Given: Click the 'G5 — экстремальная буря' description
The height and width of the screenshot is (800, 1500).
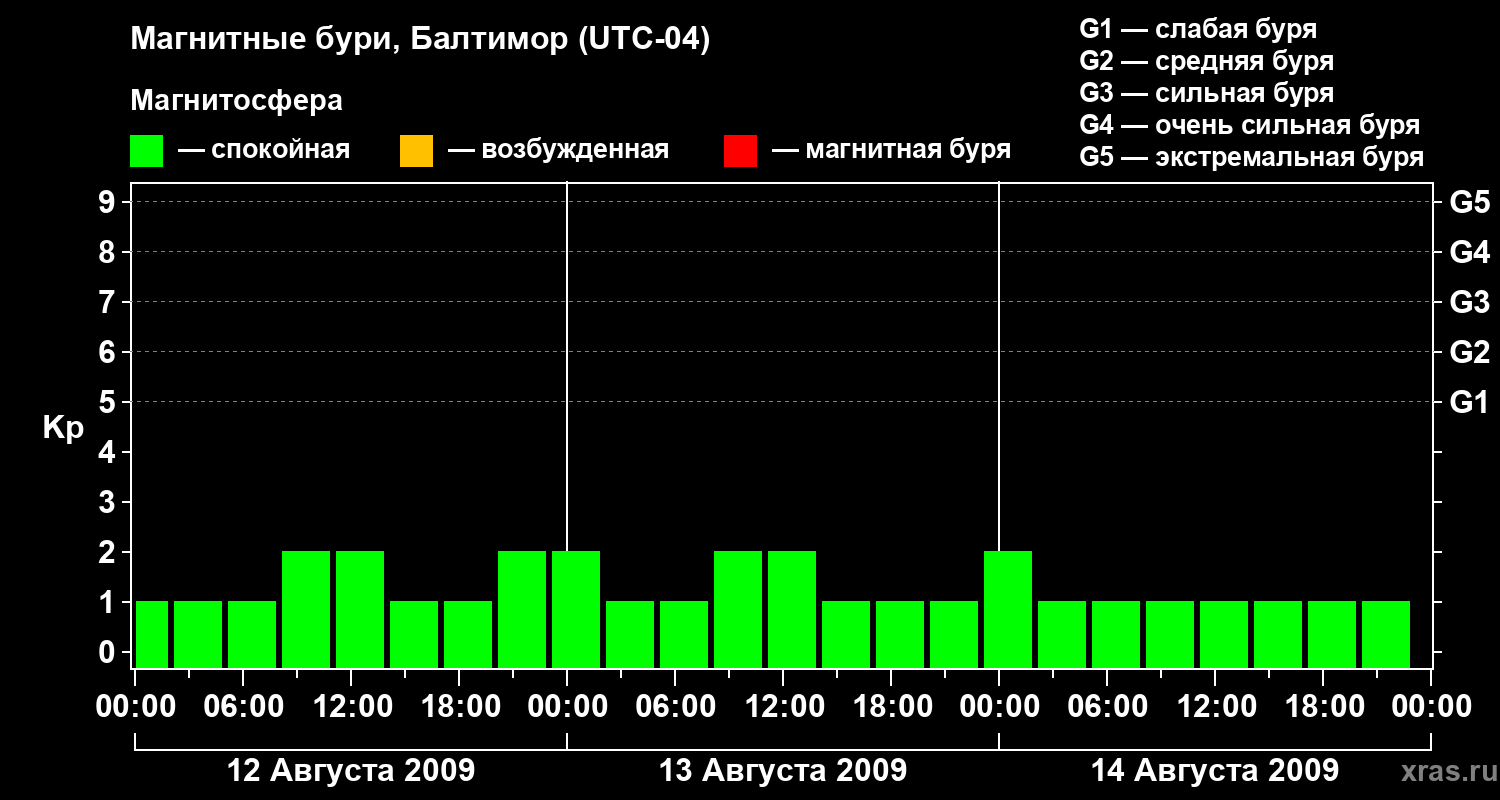Looking at the screenshot, I should (1252, 157).
